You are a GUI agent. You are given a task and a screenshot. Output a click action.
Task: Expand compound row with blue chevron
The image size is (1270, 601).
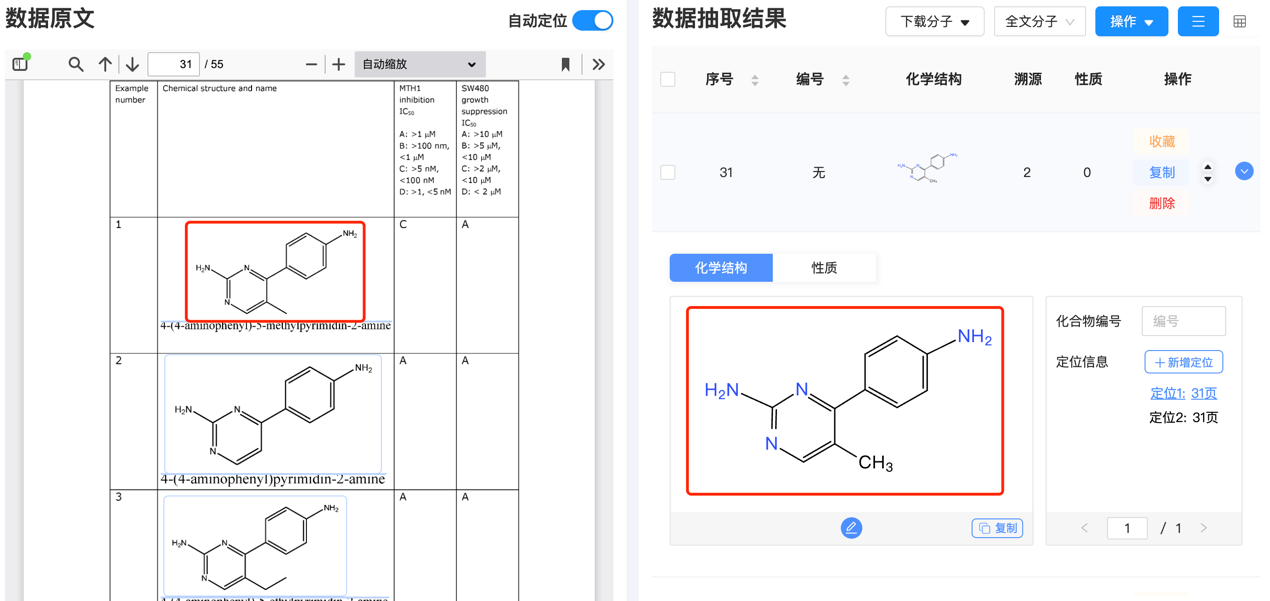coord(1244,171)
